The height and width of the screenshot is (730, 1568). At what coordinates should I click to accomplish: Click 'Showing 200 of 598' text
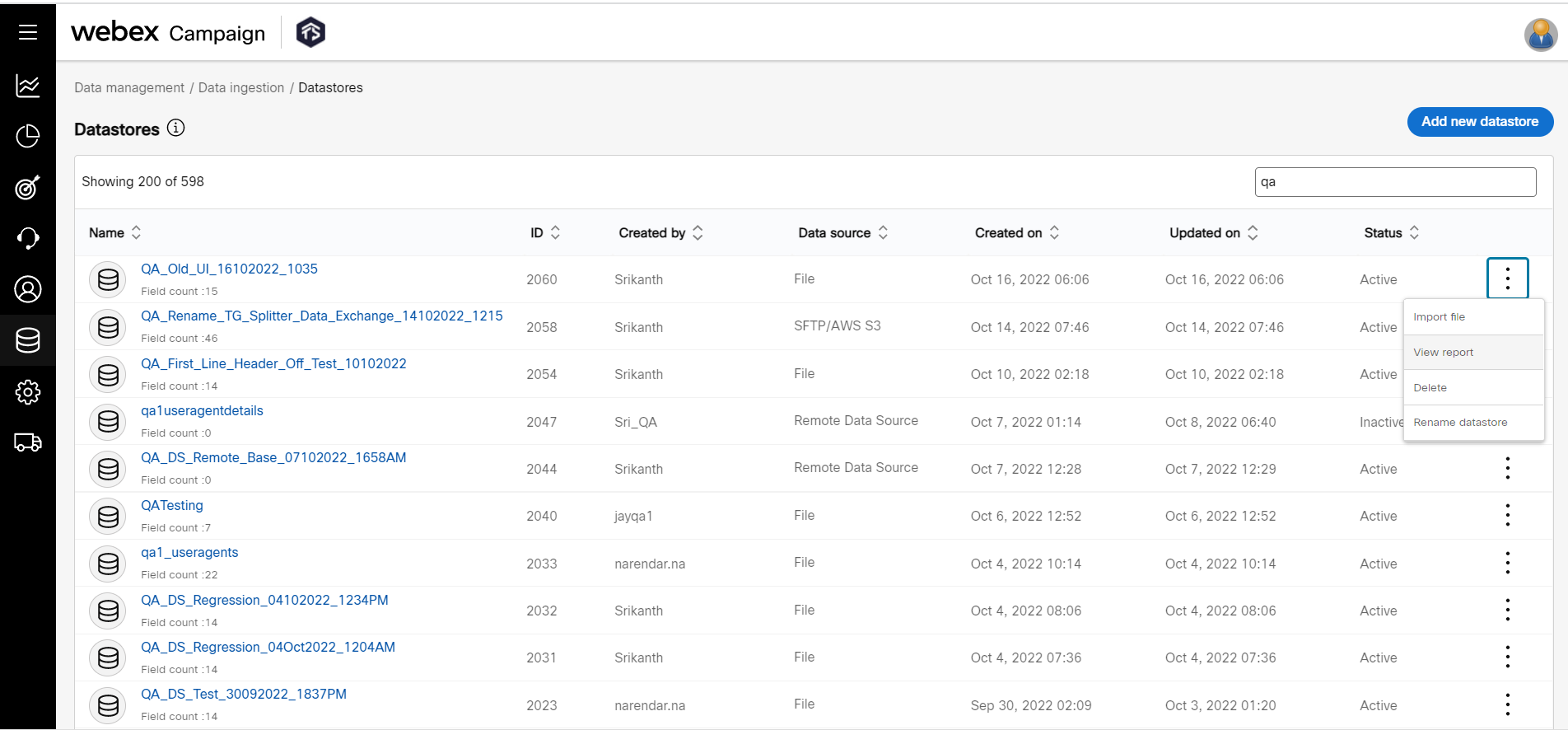142,181
